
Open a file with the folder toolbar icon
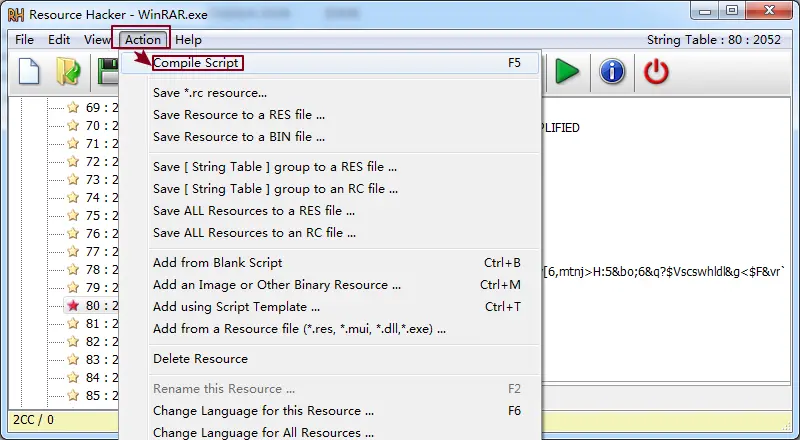69,71
